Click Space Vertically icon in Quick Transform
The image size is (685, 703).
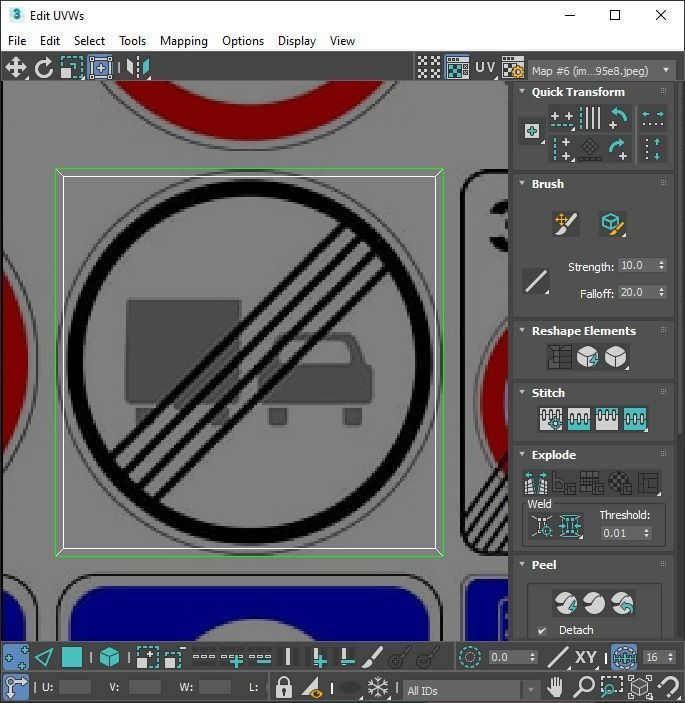pyautogui.click(x=653, y=149)
